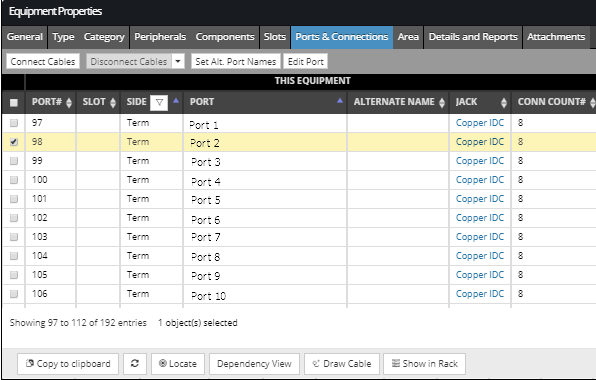Viewport: 596px width, 380px height.
Task: Click the PORT column sort arrow
Action: click(340, 101)
